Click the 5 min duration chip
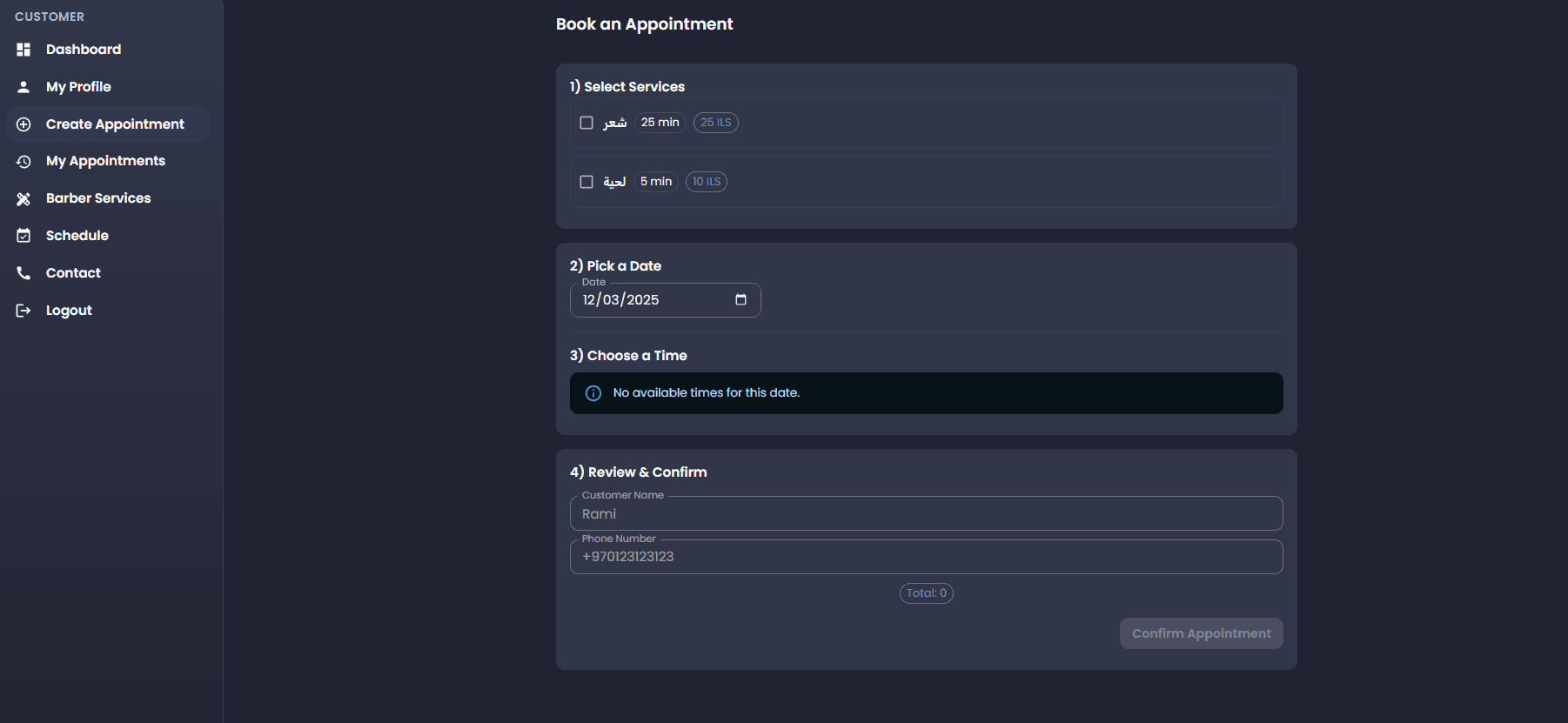This screenshot has height=723, width=1568. coord(656,182)
